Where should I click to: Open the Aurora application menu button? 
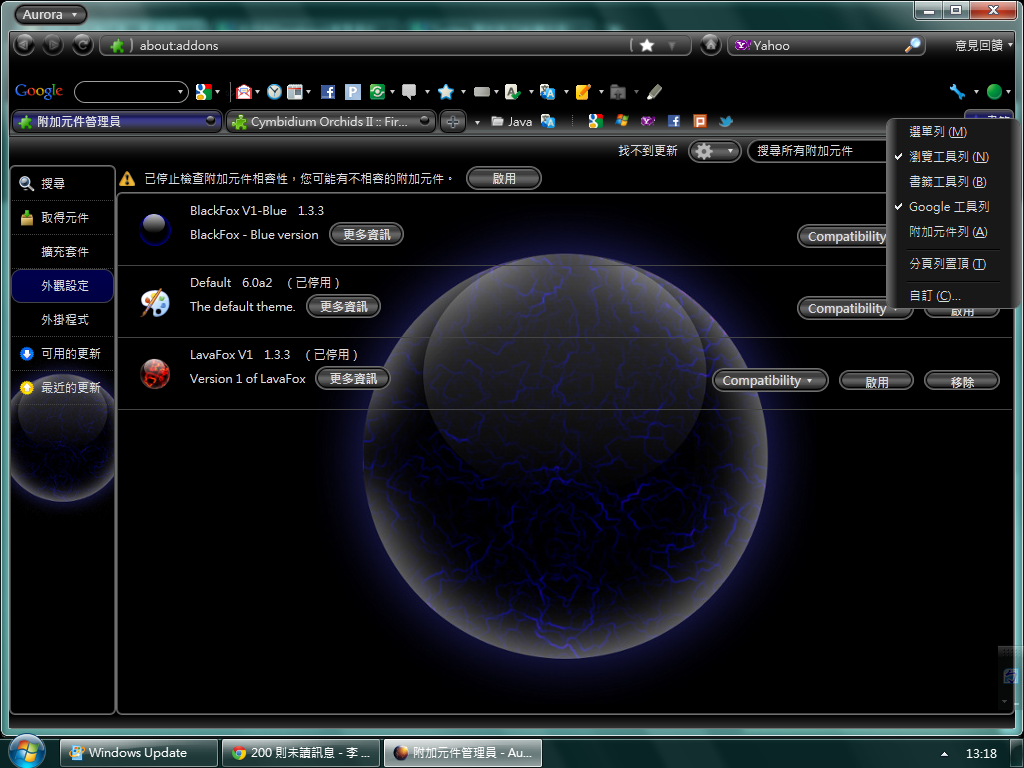point(50,15)
